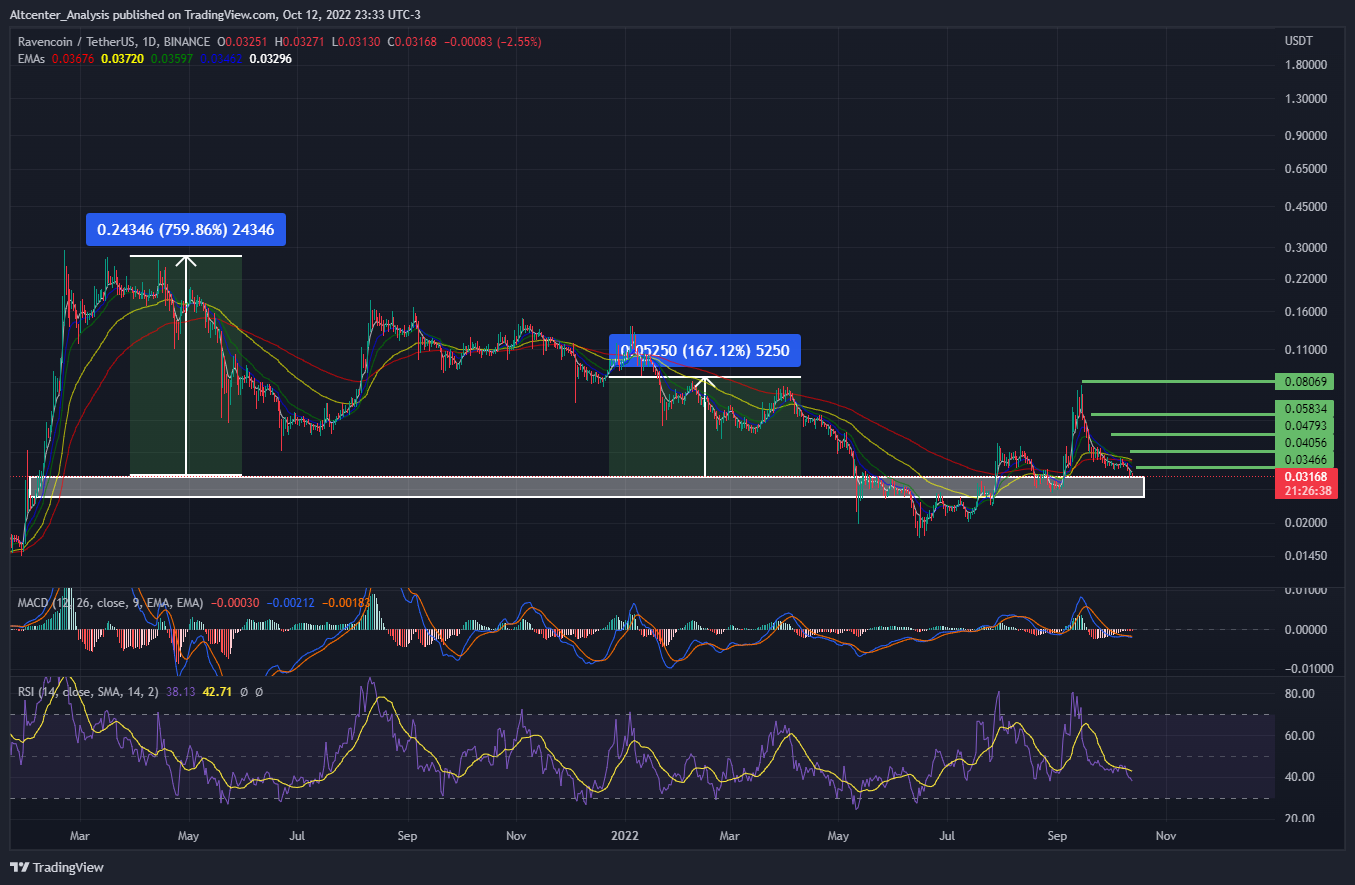This screenshot has width=1355, height=885.
Task: Click the 0.01450 price axis label
Action: click(x=1305, y=555)
